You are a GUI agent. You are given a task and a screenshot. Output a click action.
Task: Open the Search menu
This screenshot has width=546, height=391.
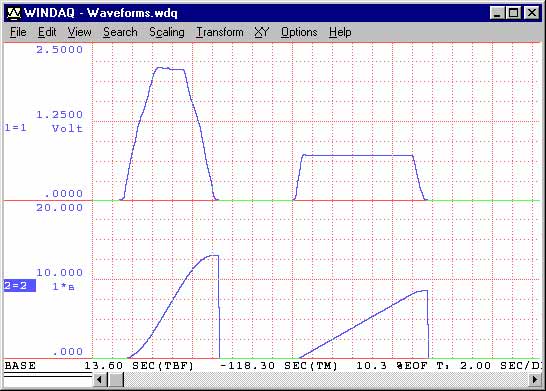pyautogui.click(x=120, y=32)
